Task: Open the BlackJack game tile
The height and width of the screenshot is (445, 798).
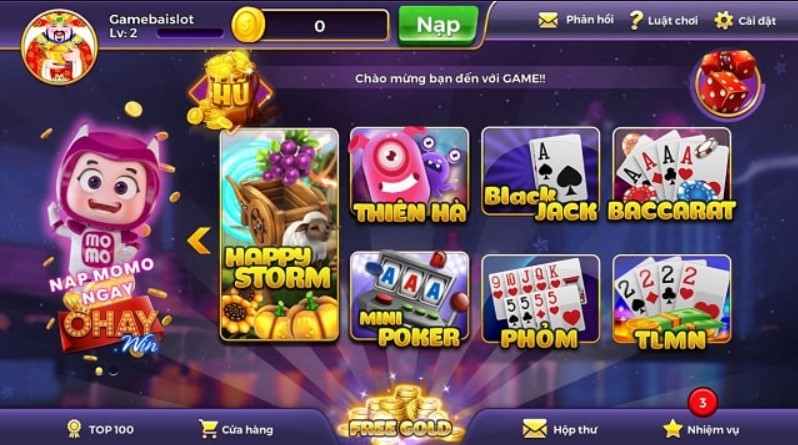Action: coord(540,174)
